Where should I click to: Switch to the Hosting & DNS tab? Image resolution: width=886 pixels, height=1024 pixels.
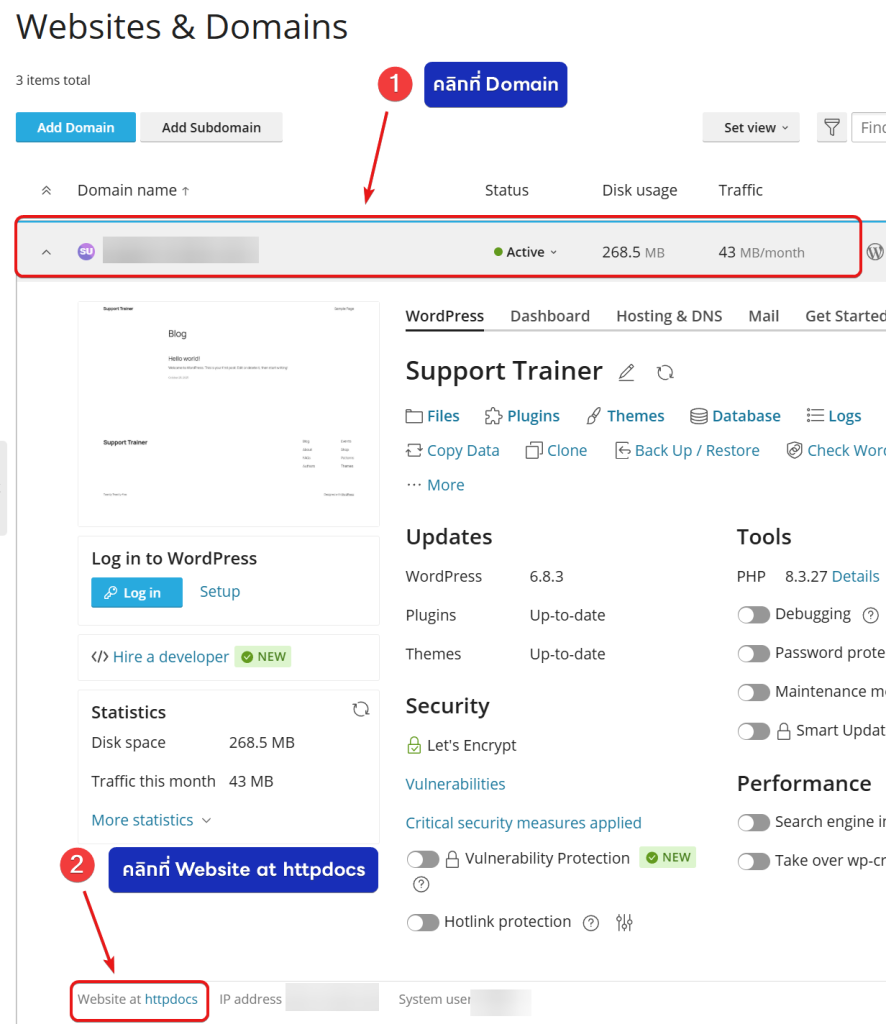coord(669,316)
